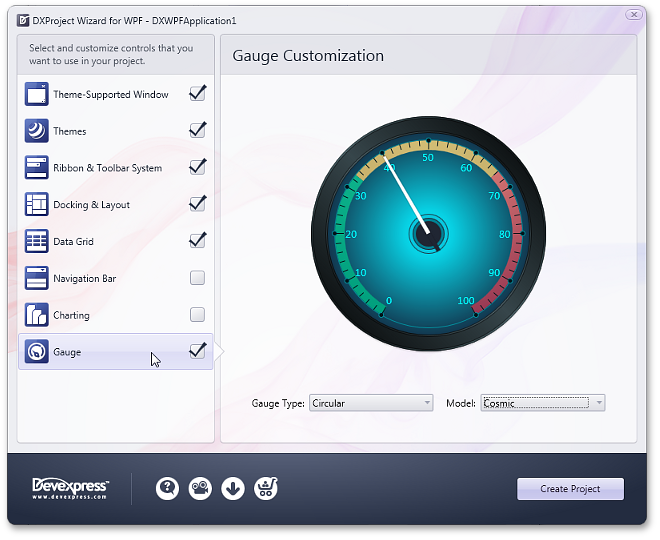Select the Gauge item in list
Image resolution: width=660 pixels, height=540 pixels.
point(100,352)
